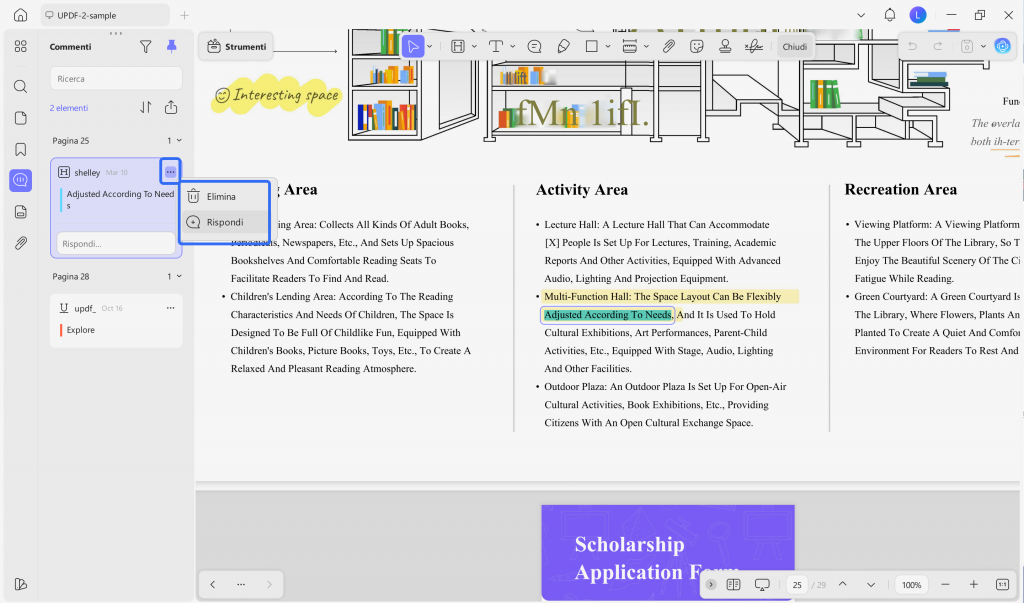Select the signature tool
Screen dimensions: 1024x603
[754, 46]
